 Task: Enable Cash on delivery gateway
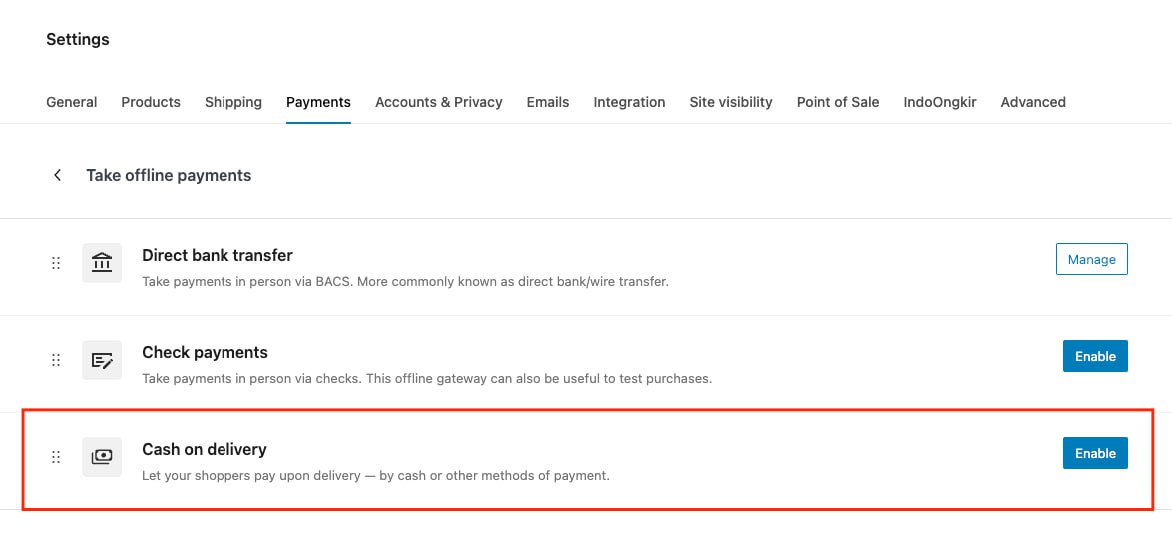click(1095, 453)
